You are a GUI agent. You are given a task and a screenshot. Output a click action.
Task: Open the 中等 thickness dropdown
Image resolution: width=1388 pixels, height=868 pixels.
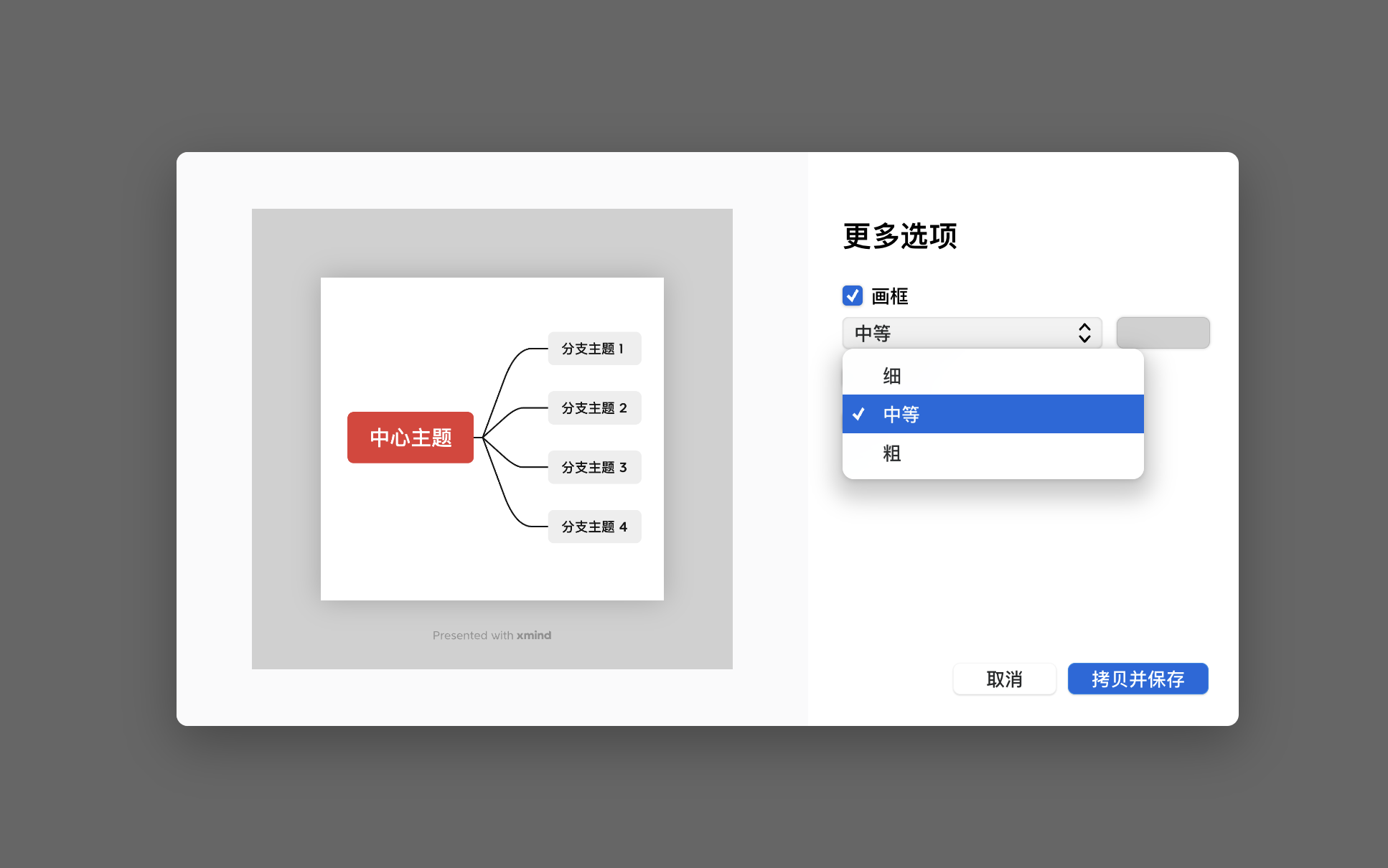tap(962, 333)
